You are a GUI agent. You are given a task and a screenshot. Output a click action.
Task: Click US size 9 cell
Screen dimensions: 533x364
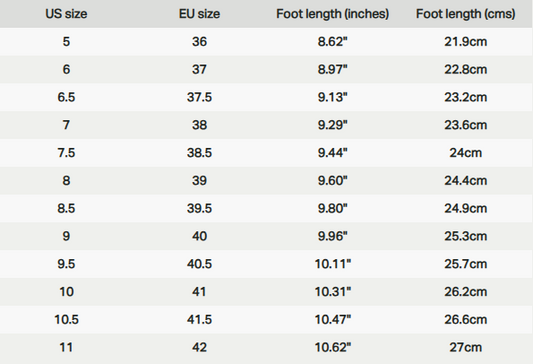pyautogui.click(x=66, y=236)
